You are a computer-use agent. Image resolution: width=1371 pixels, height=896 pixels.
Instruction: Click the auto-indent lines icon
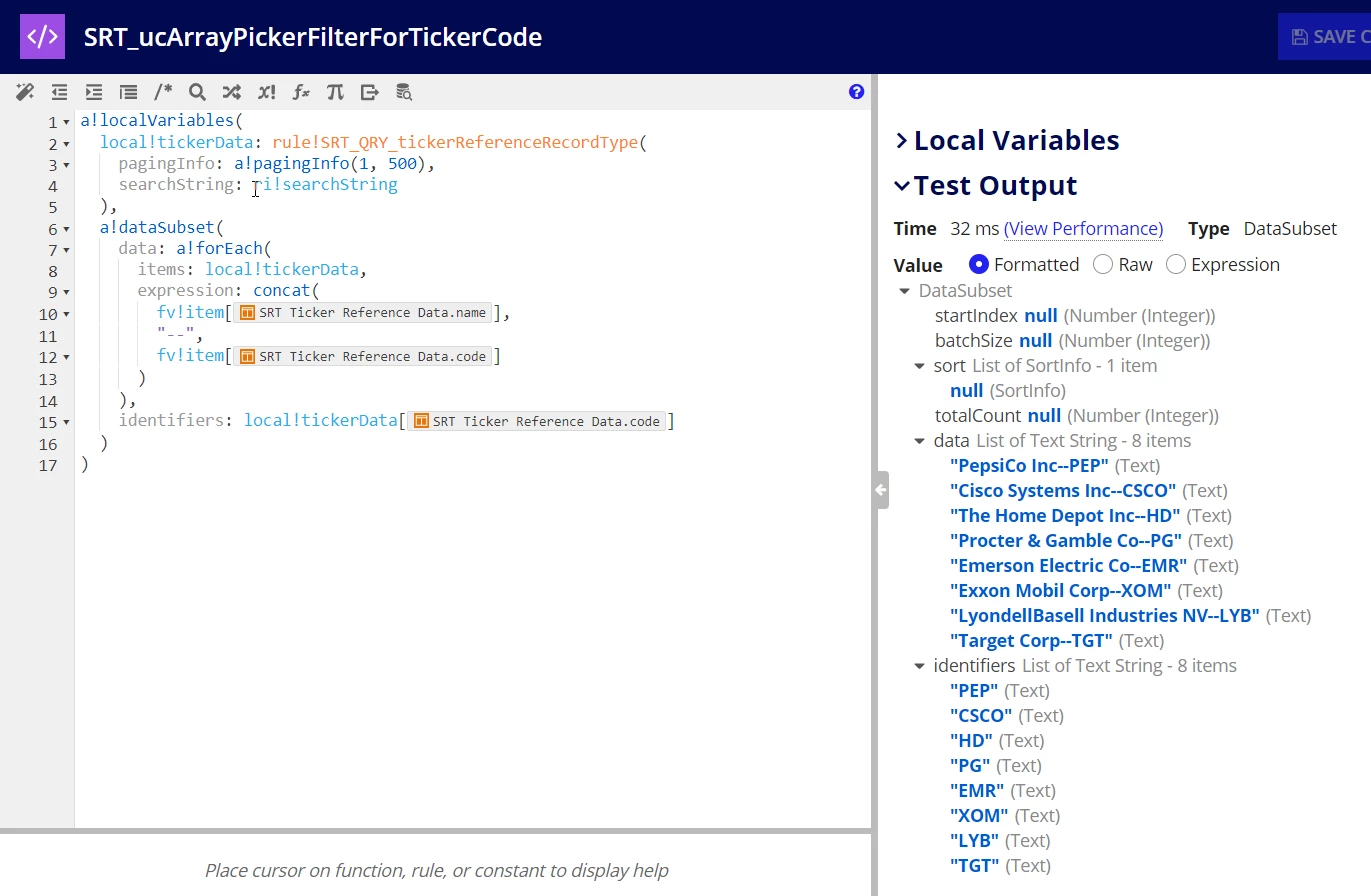tap(128, 92)
